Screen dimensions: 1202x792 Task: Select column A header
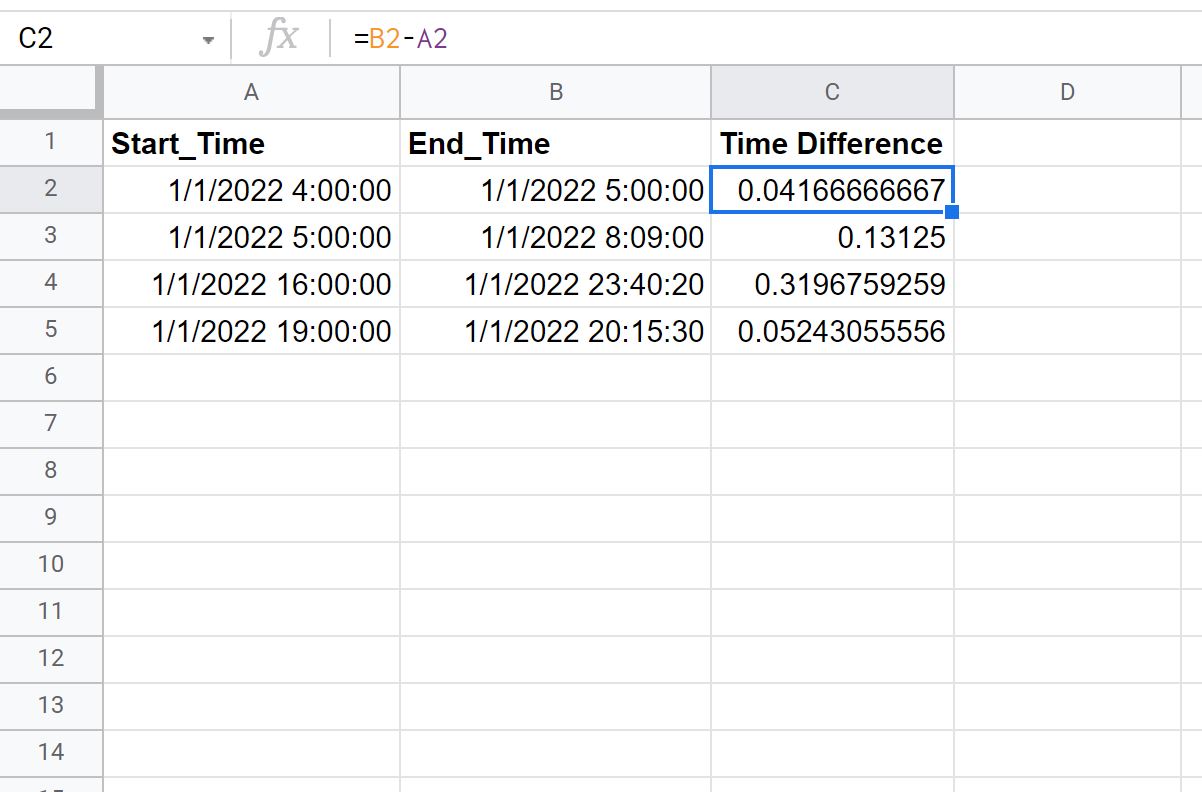(x=251, y=92)
